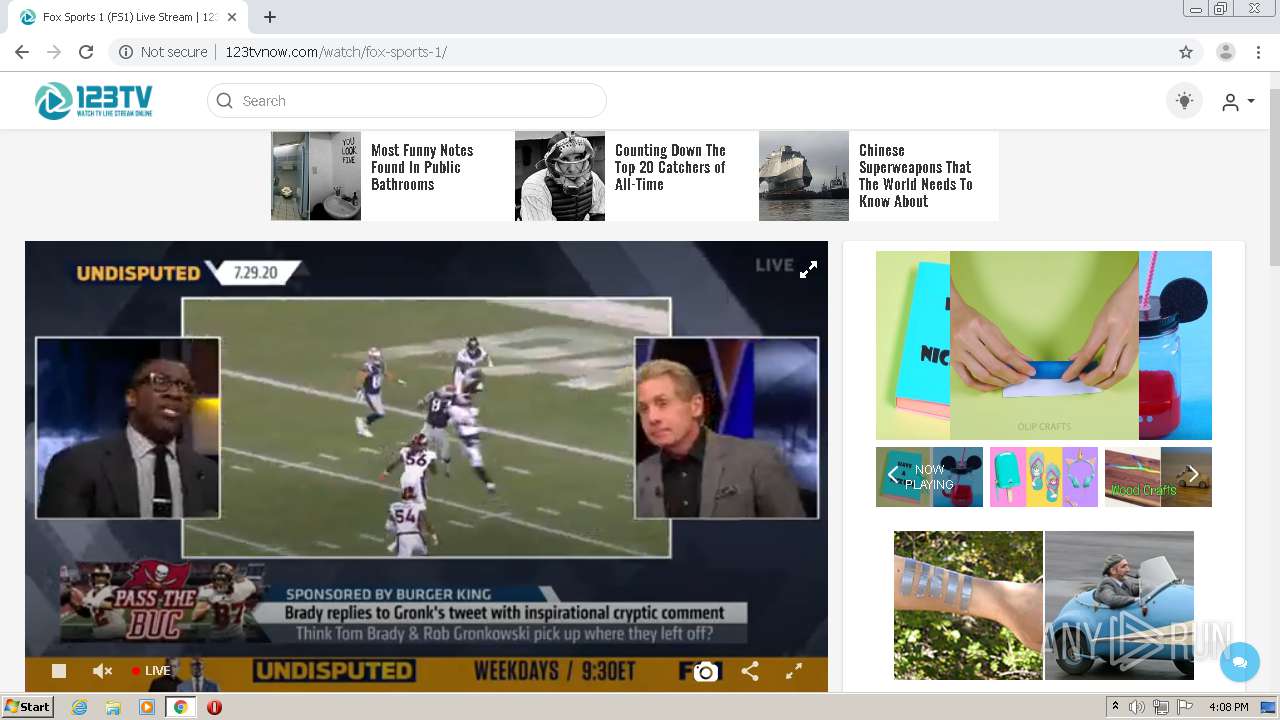Click the taskbar clock showing 4:08 PM

[x=1229, y=707]
